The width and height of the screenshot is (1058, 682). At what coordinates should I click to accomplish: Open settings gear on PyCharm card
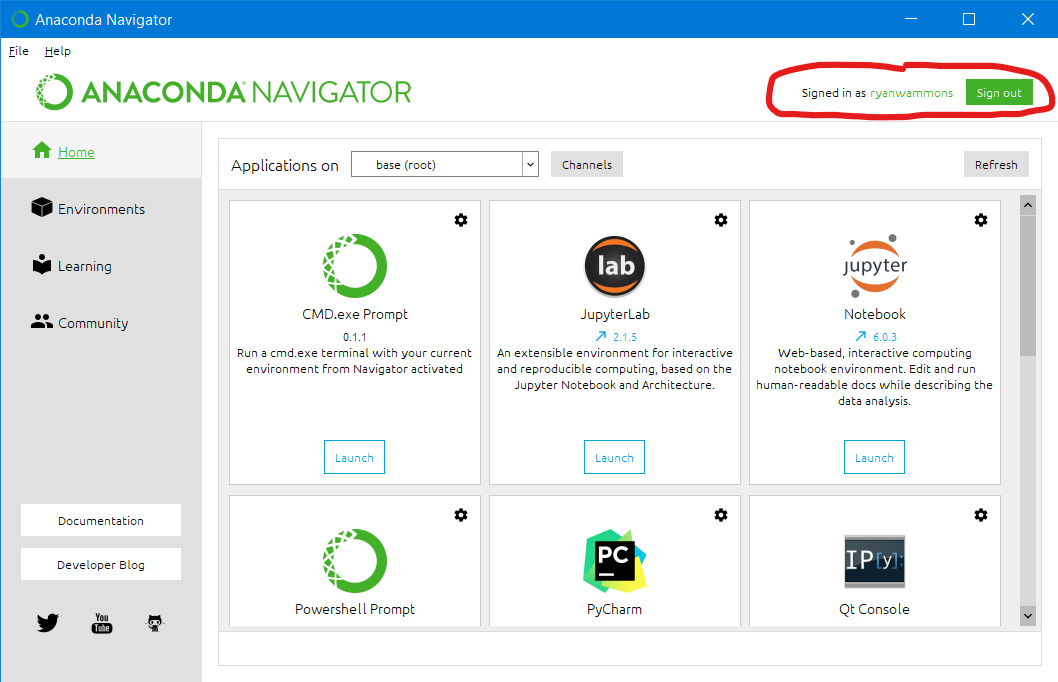721,515
